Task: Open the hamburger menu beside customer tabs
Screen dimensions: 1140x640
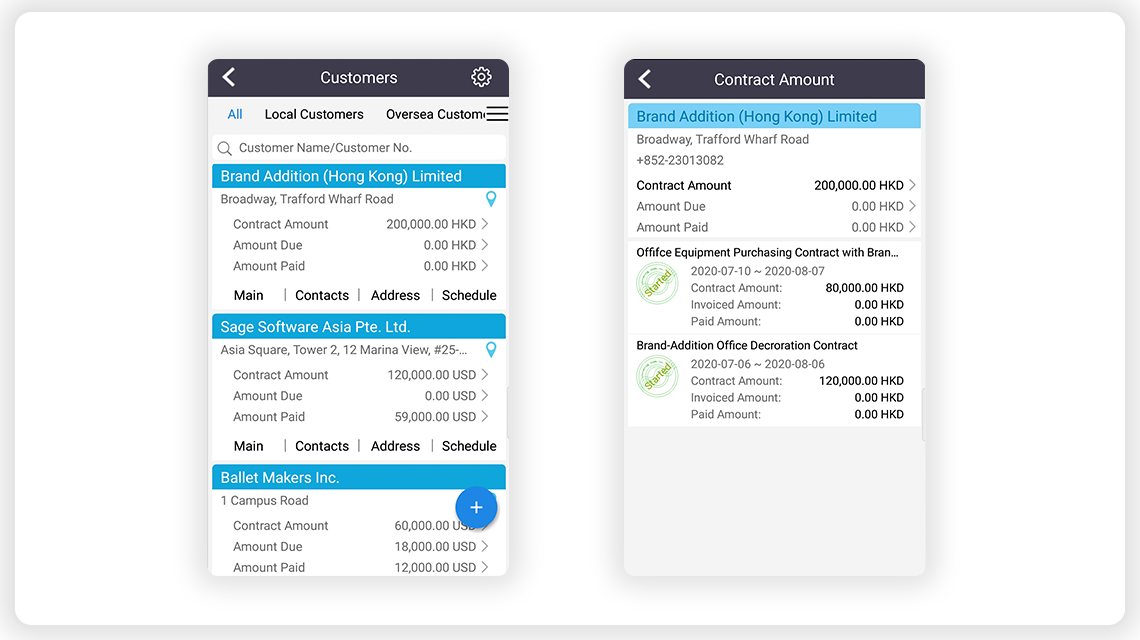Action: coord(497,114)
